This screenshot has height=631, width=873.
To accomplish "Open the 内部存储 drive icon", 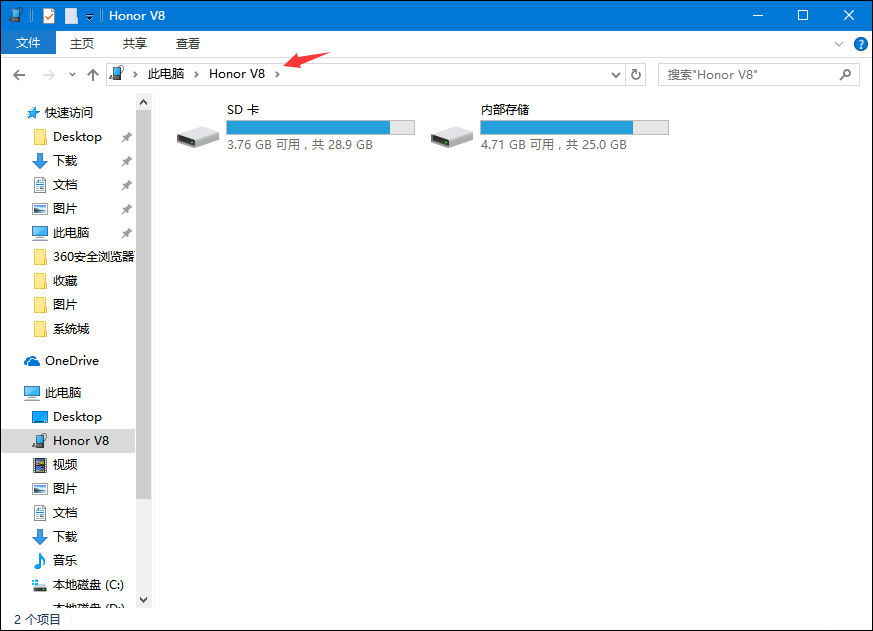I will pyautogui.click(x=452, y=136).
